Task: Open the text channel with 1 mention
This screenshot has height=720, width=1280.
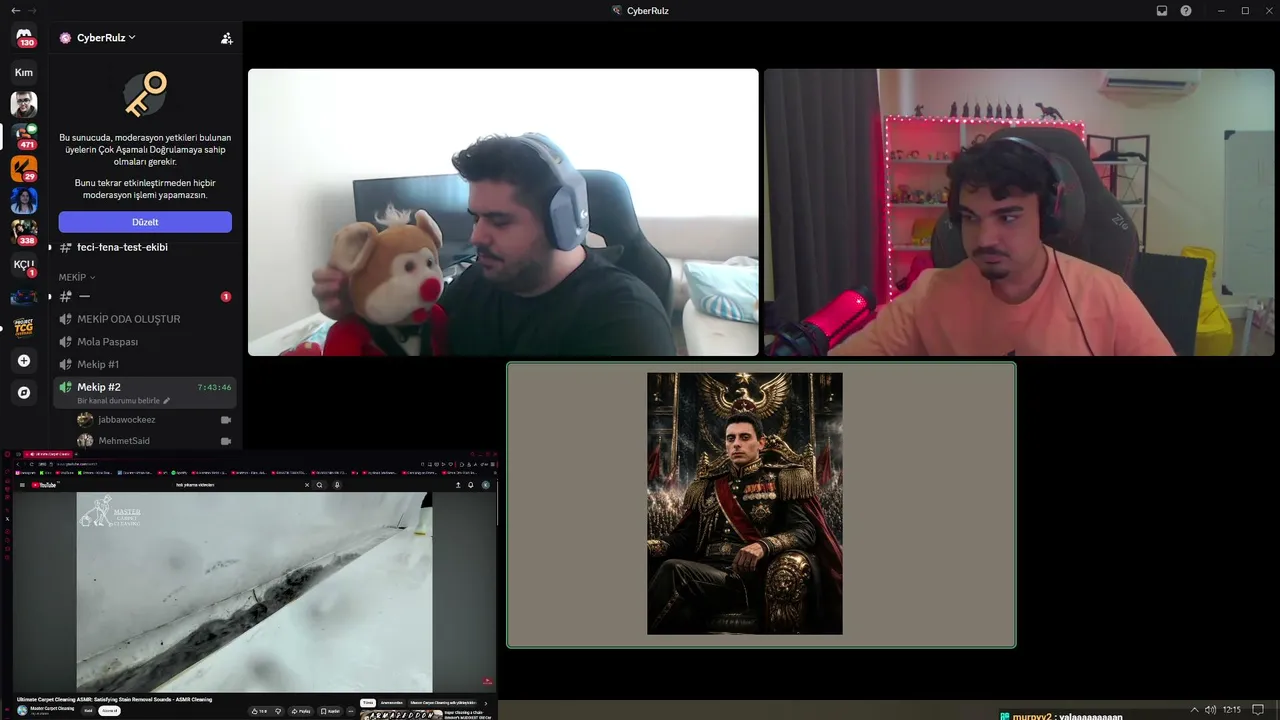Action: [145, 297]
